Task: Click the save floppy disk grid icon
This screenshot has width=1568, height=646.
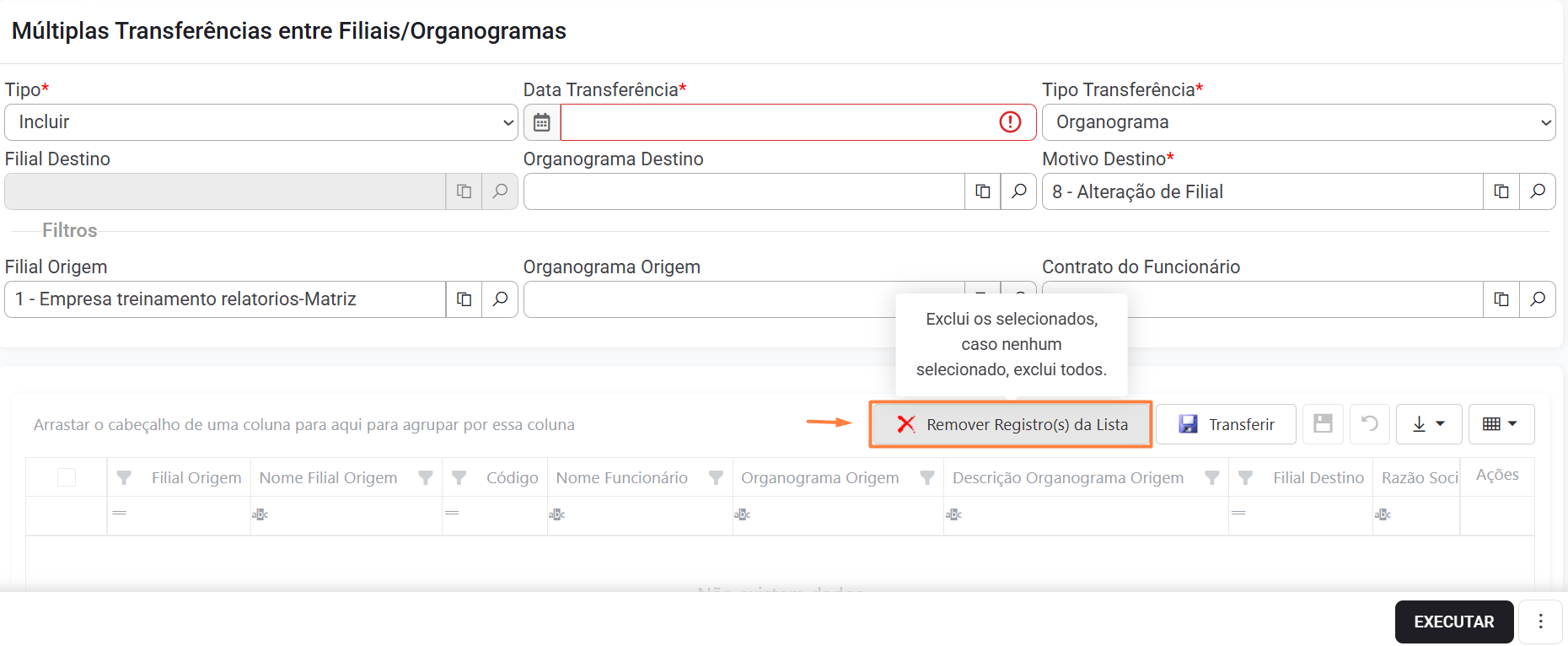Action: pos(1323,424)
